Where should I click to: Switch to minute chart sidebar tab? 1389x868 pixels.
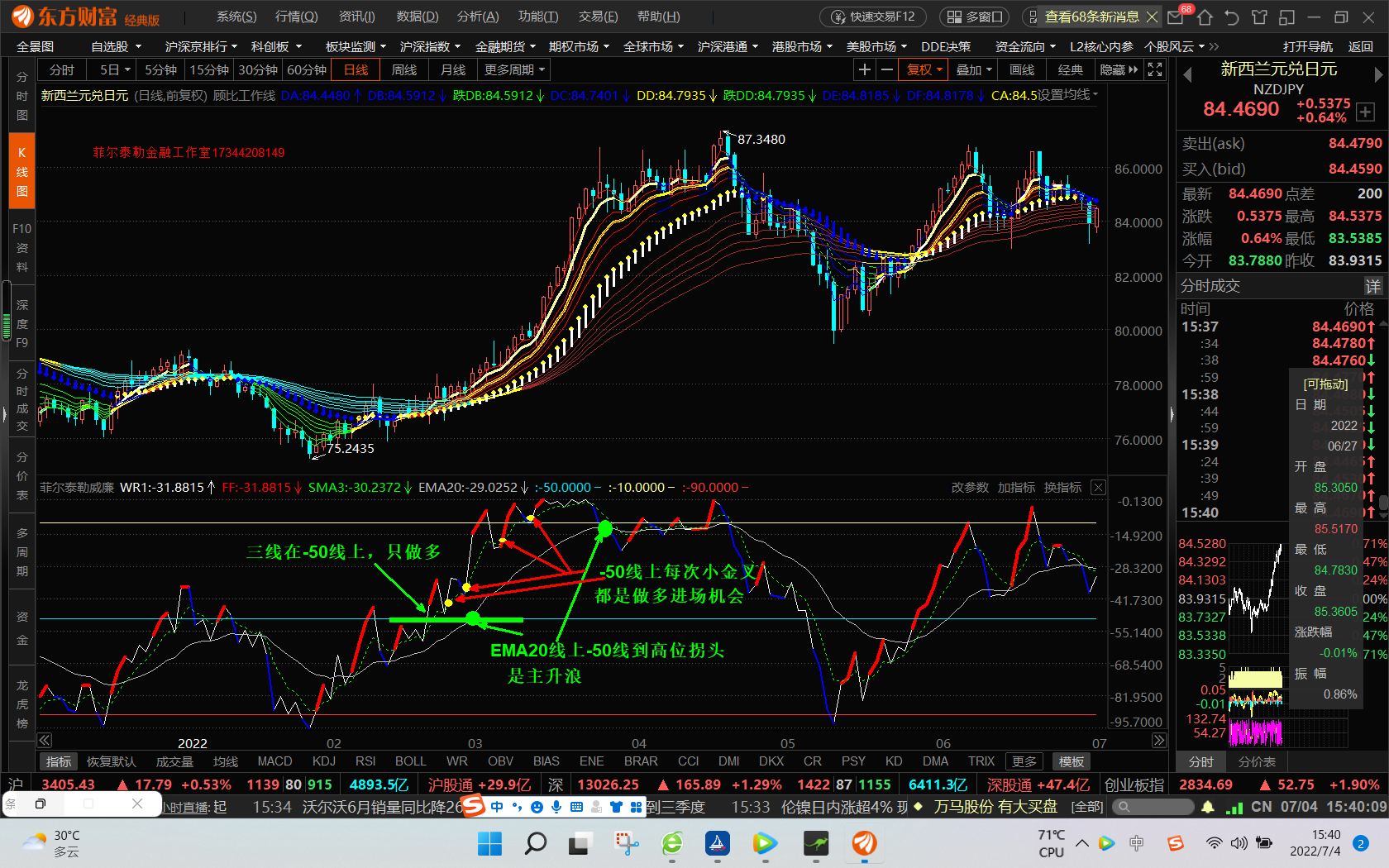pyautogui.click(x=21, y=96)
